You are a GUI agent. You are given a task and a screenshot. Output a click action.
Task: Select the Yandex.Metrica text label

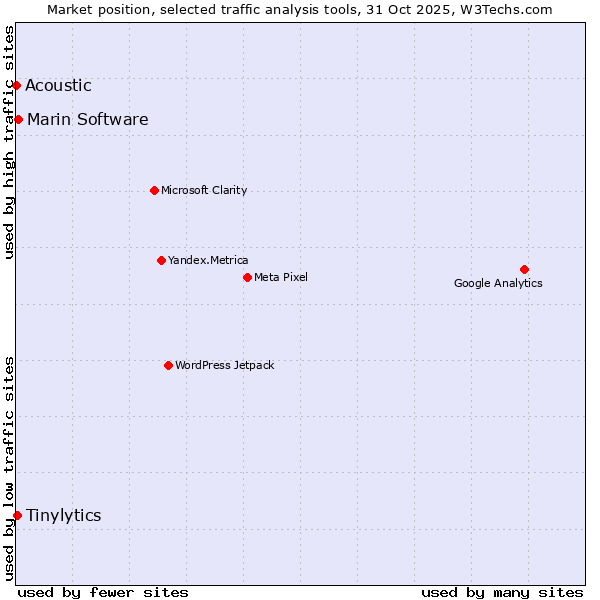tap(208, 260)
